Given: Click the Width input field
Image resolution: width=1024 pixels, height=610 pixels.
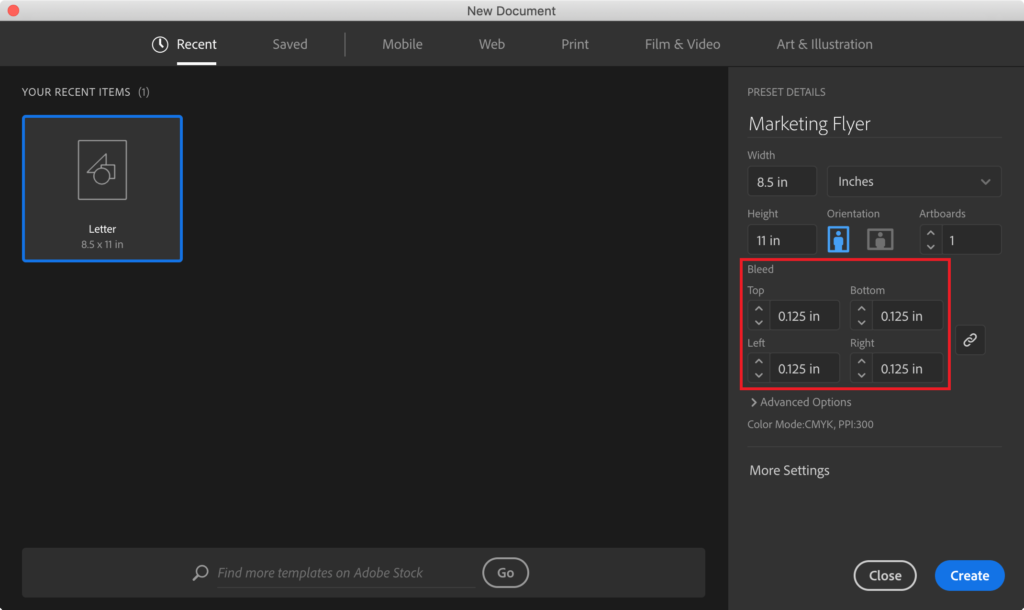Looking at the screenshot, I should (781, 182).
